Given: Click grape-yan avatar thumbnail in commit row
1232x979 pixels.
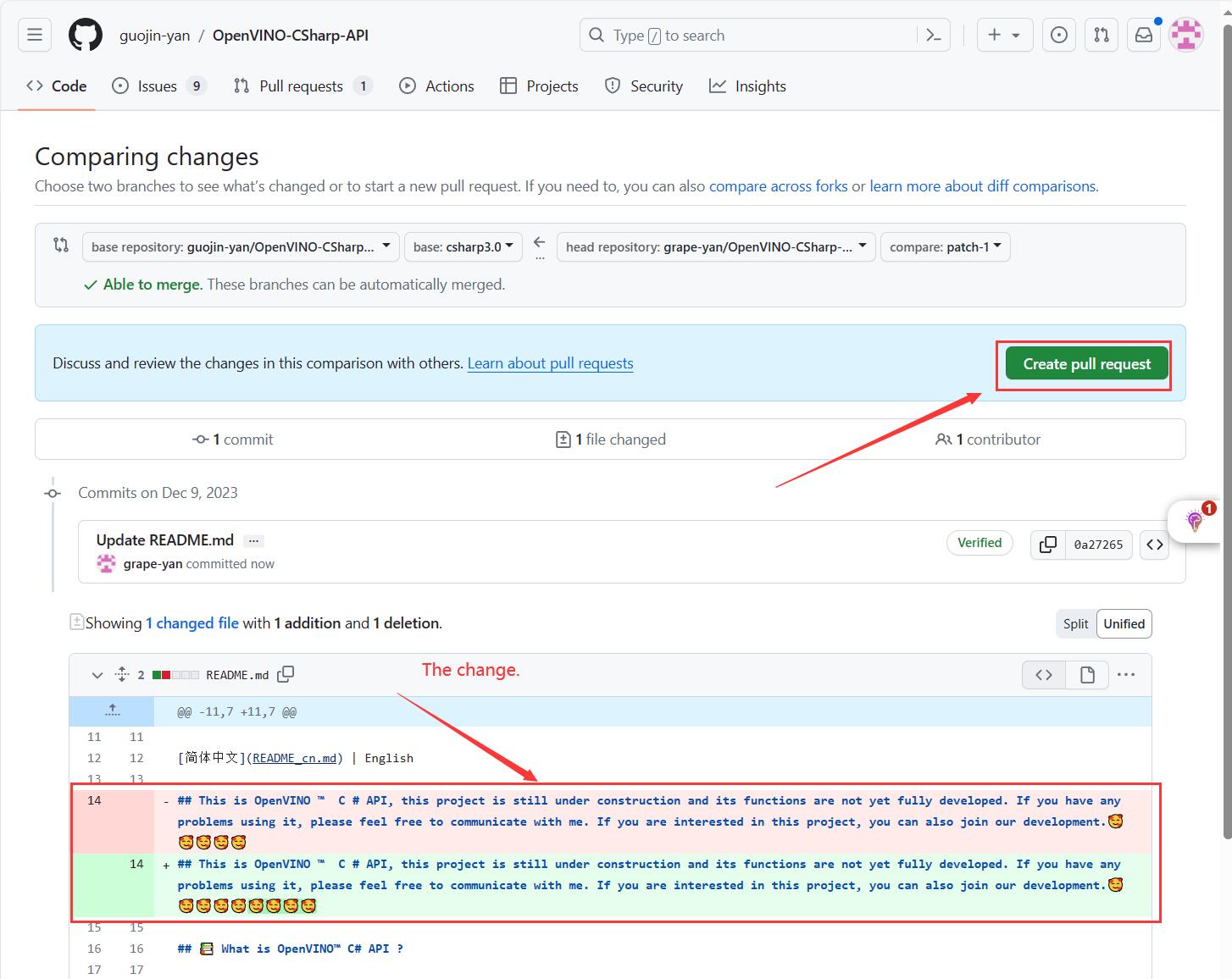Looking at the screenshot, I should (106, 564).
